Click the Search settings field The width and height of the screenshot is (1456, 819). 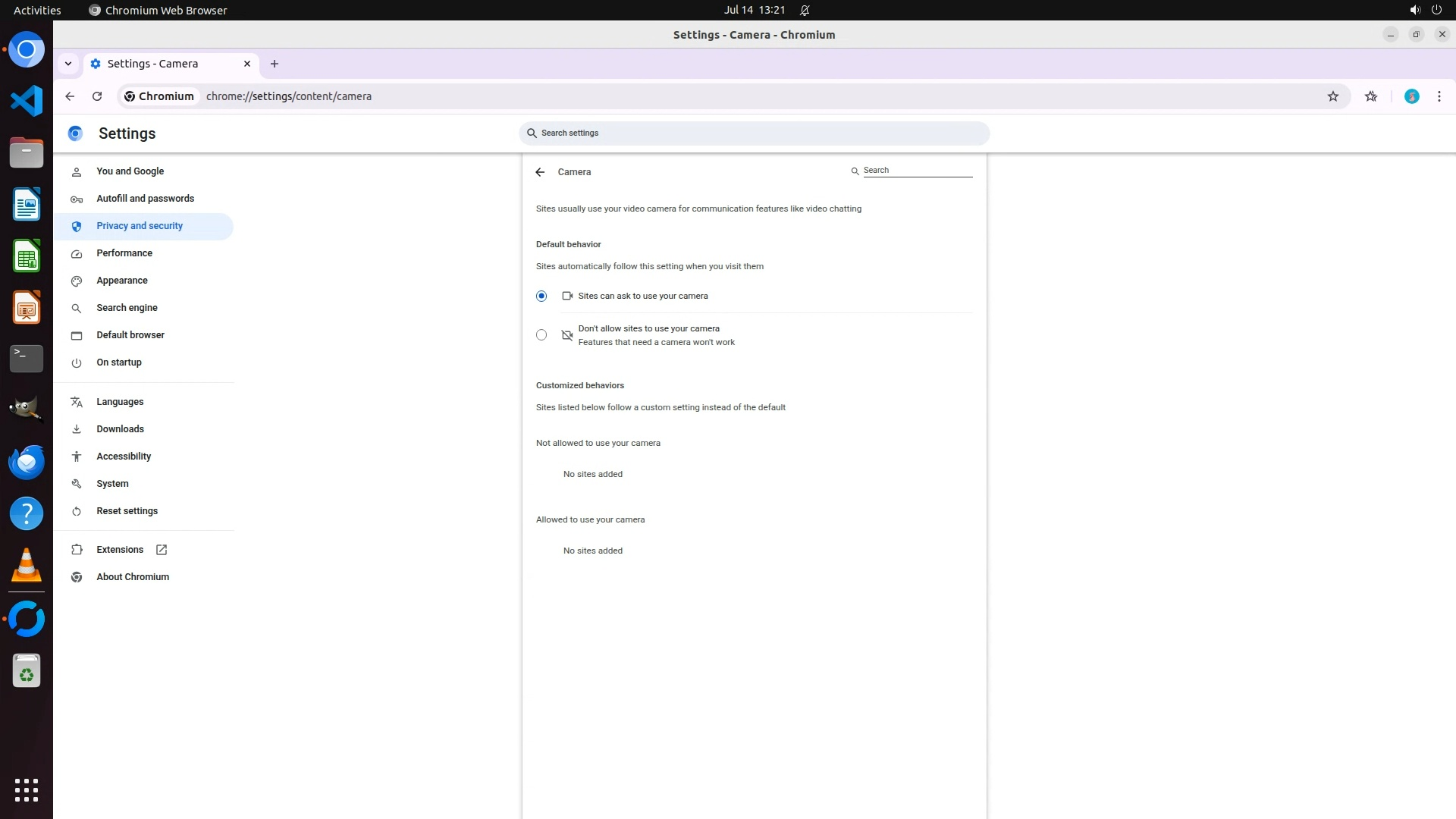[x=754, y=133]
